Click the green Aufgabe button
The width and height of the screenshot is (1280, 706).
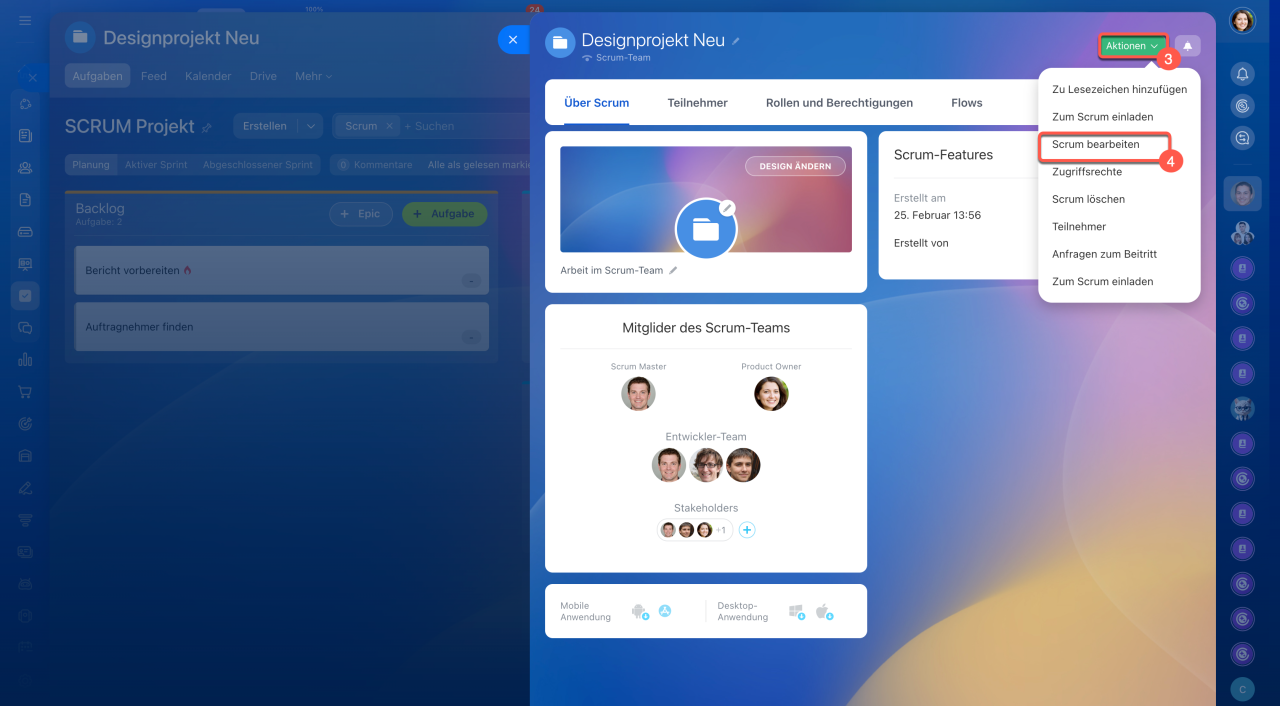[445, 214]
